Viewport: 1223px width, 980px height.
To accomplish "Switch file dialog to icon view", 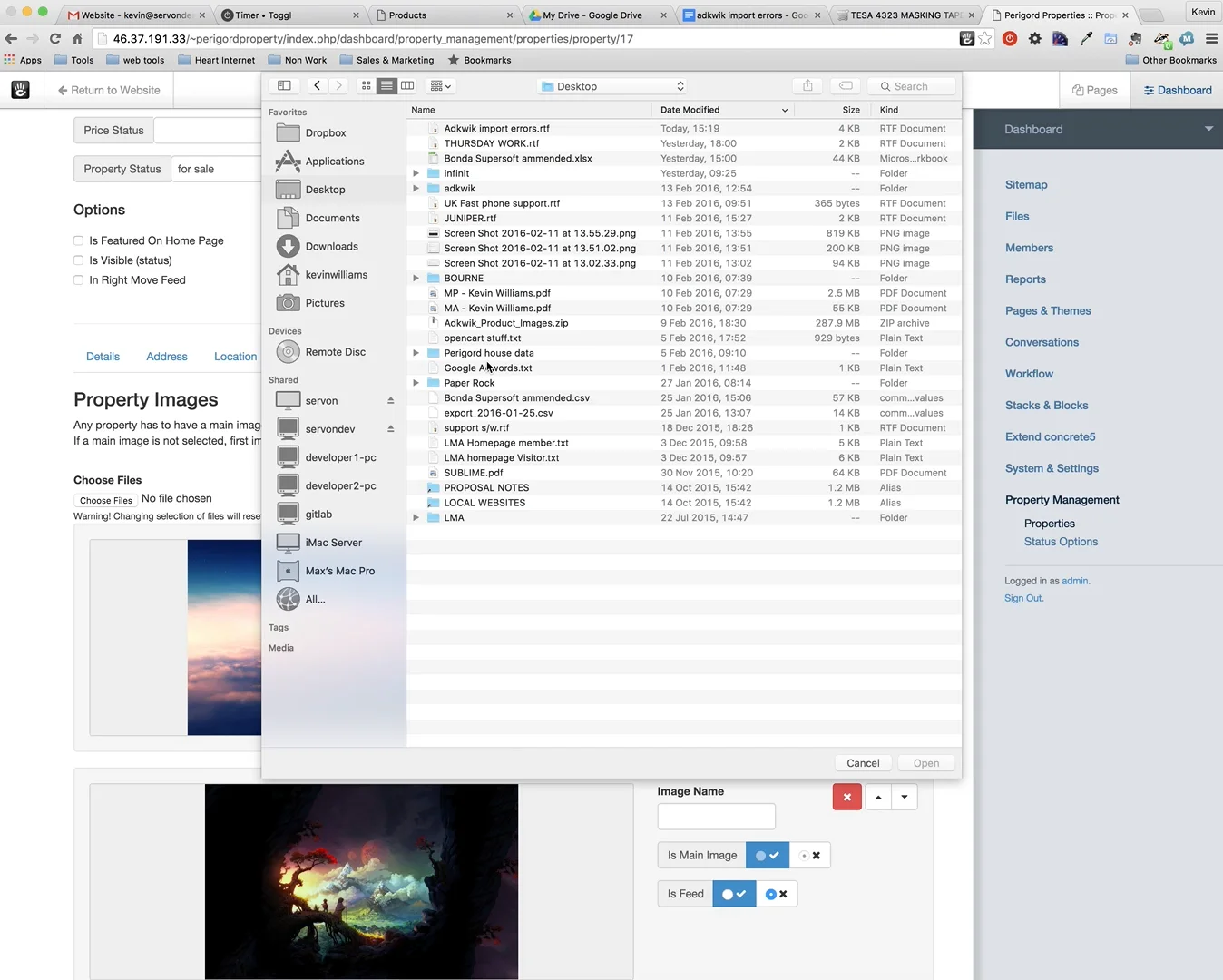I will [x=367, y=86].
